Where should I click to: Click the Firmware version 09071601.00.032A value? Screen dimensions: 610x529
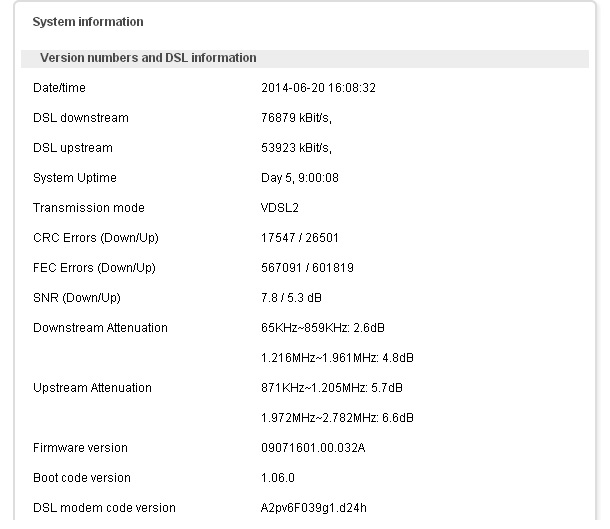[313, 448]
